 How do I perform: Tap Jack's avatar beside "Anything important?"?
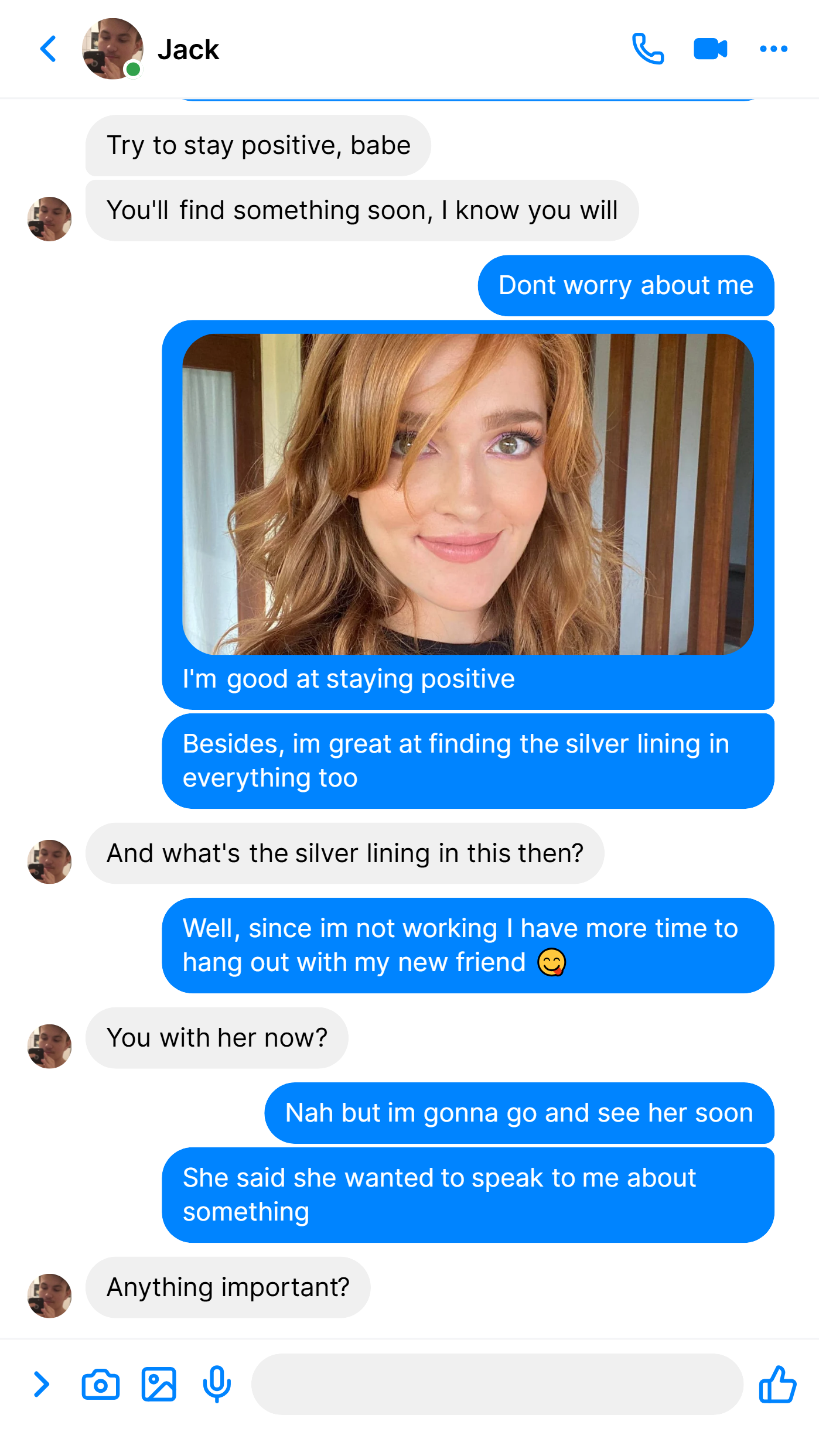coord(50,1296)
